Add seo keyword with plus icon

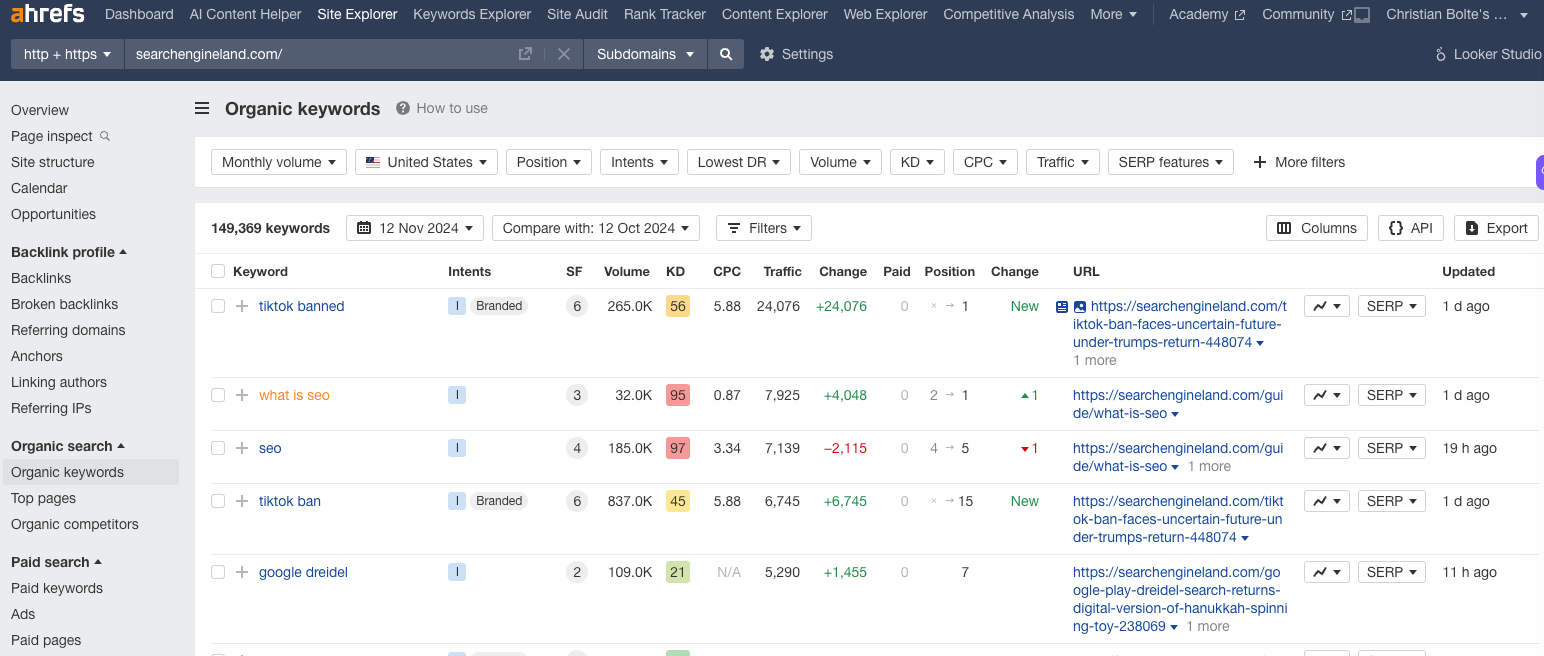[x=241, y=448]
